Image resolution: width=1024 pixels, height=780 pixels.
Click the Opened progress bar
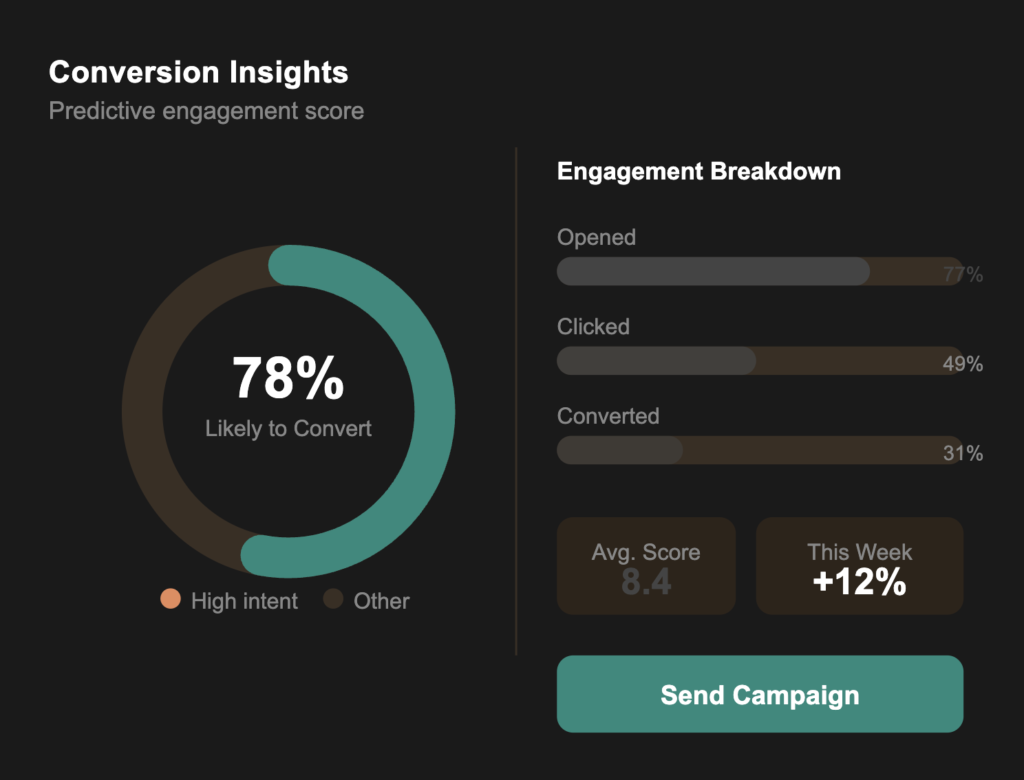pos(758,271)
